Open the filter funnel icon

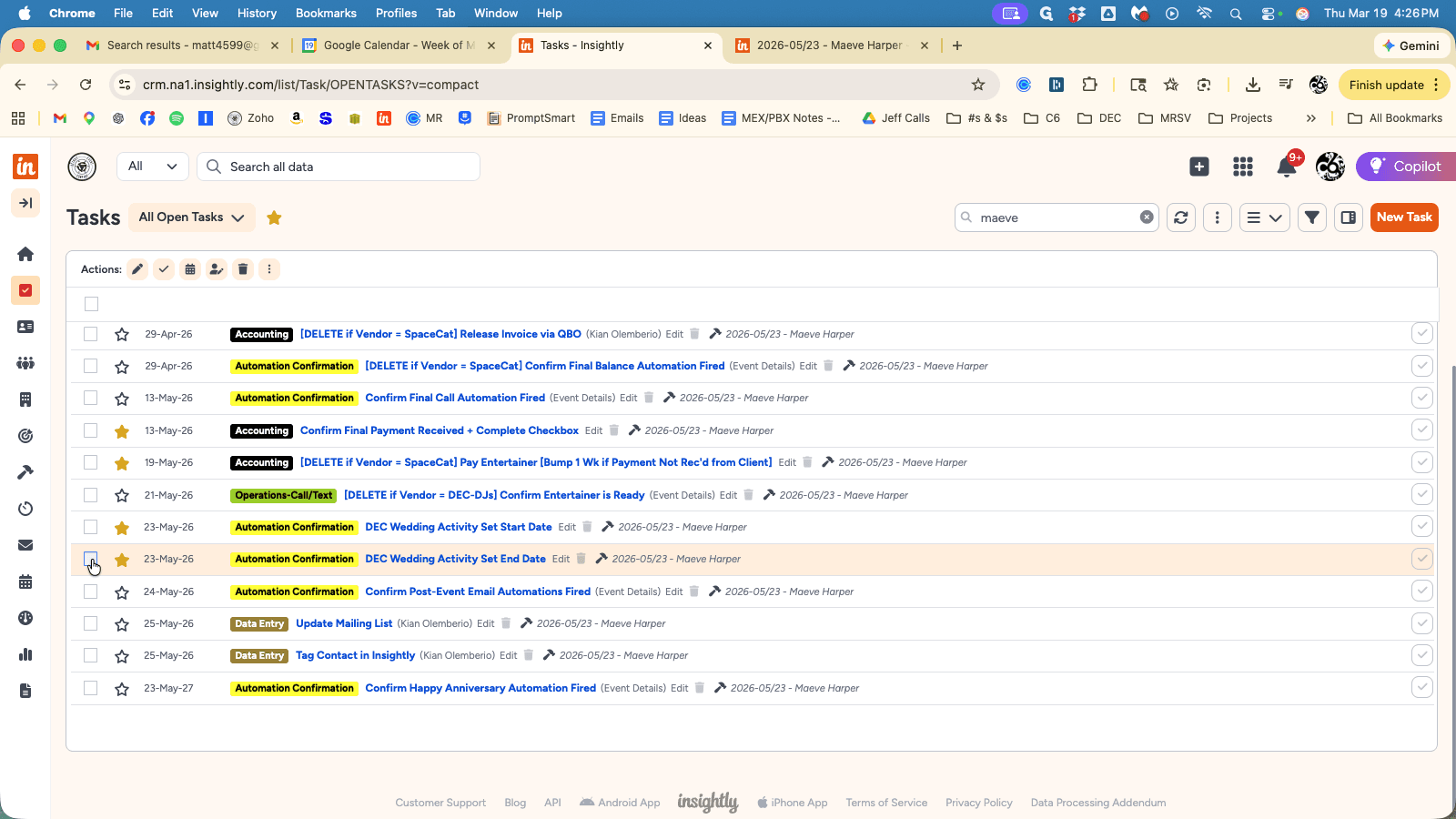1312,217
